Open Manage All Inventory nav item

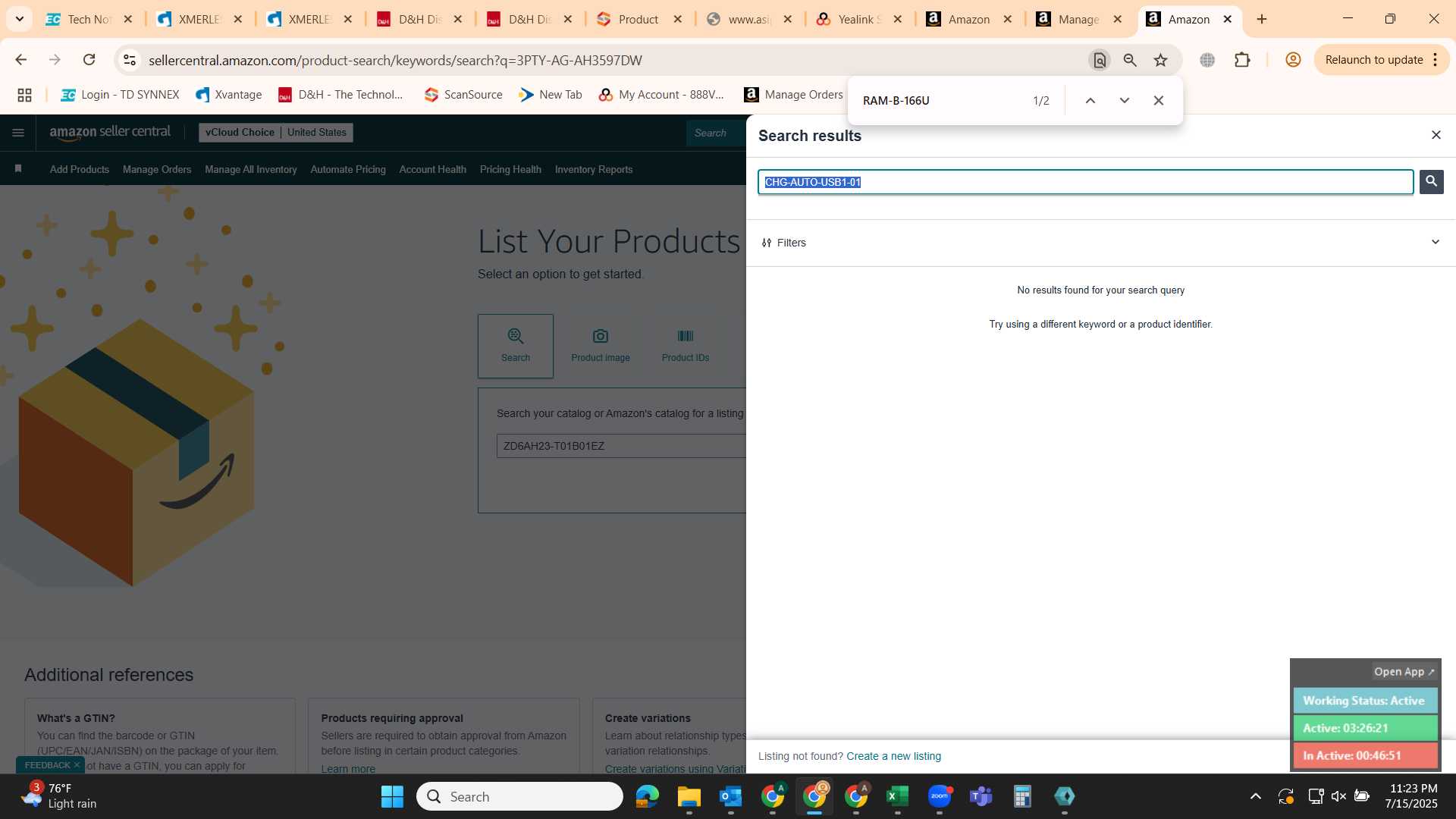(251, 169)
